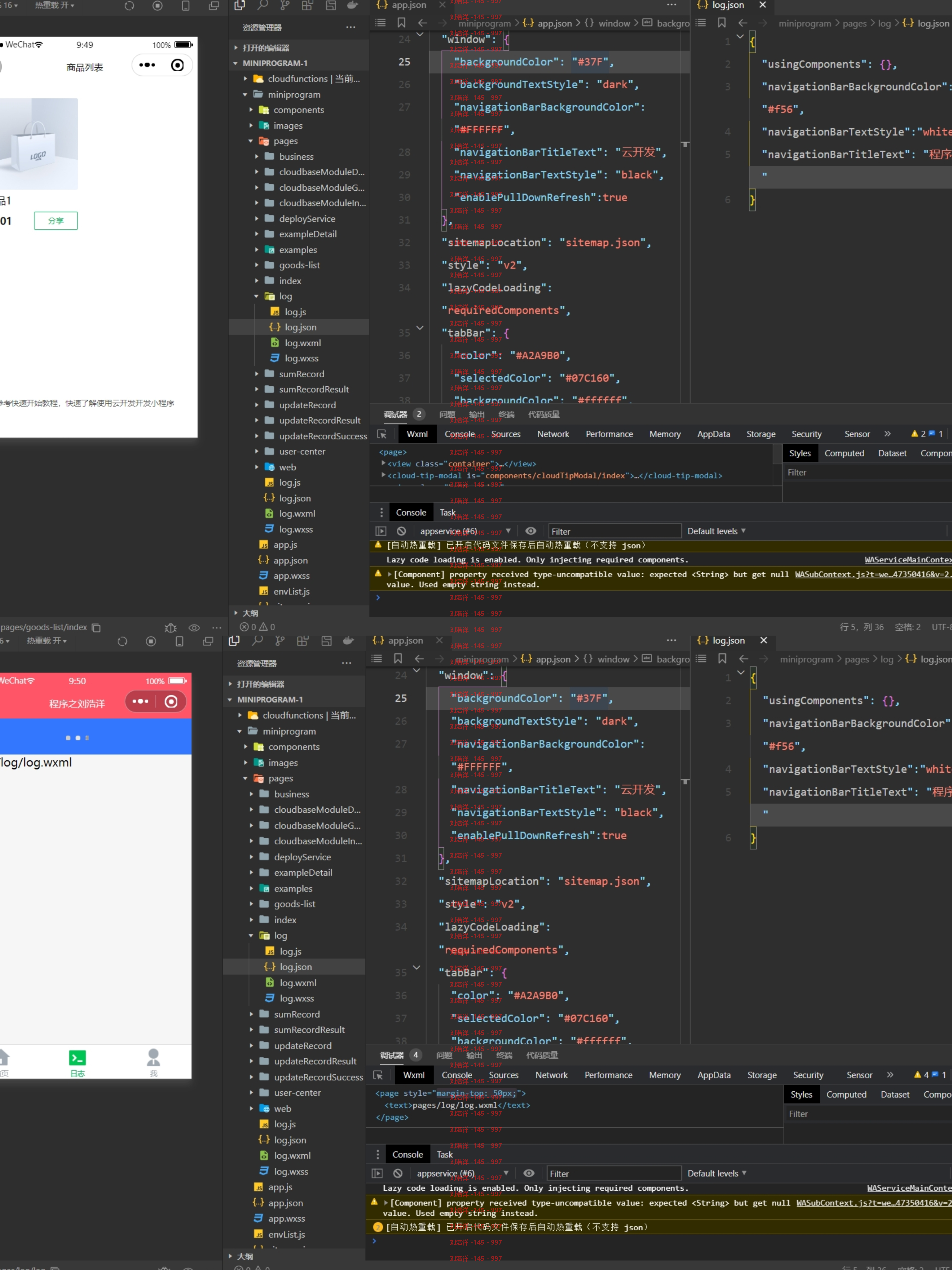Toggle console sidebar icon in lower Console toolbar
The height and width of the screenshot is (1270, 952).
click(377, 1173)
